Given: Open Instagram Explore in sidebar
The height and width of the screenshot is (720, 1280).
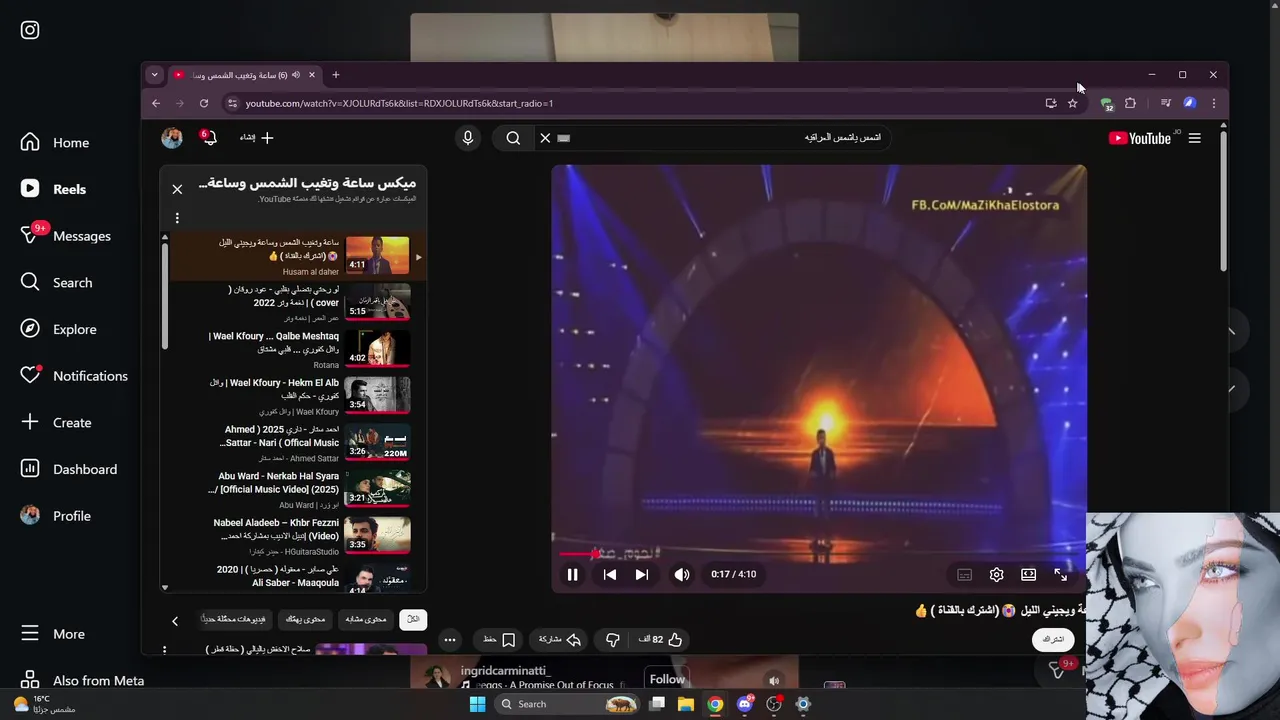Looking at the screenshot, I should click(59, 329).
